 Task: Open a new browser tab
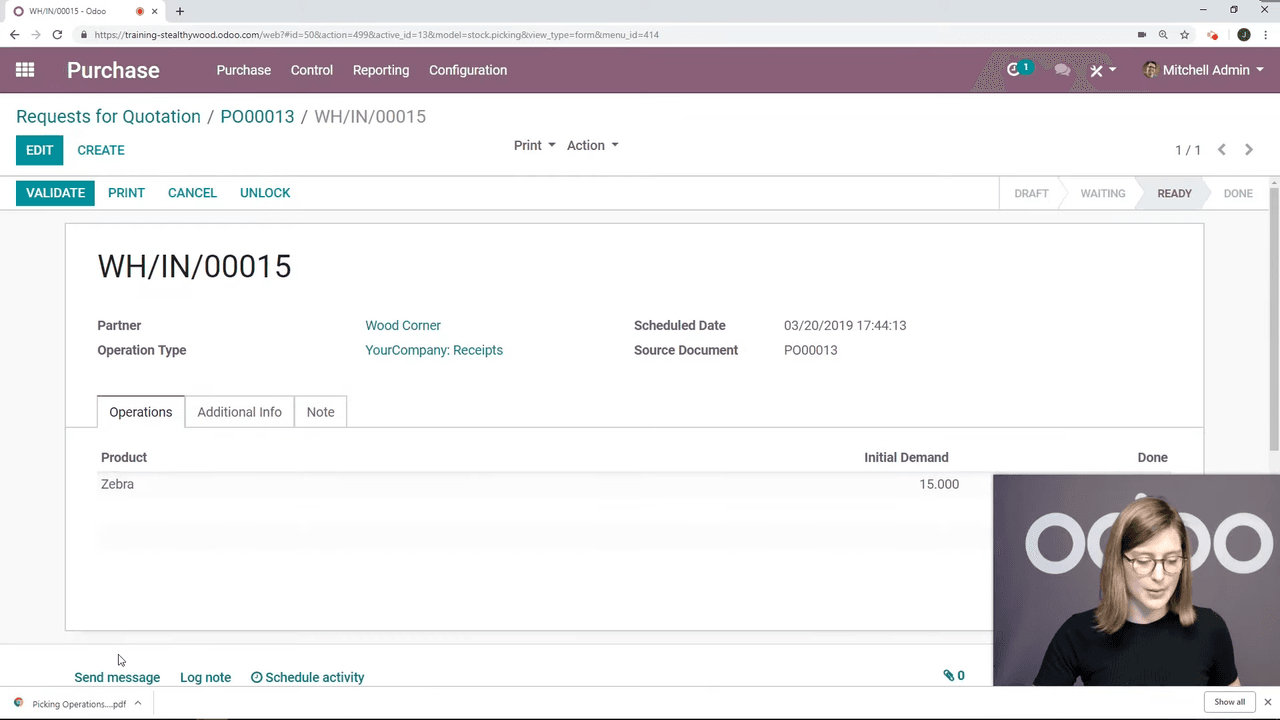coord(180,11)
